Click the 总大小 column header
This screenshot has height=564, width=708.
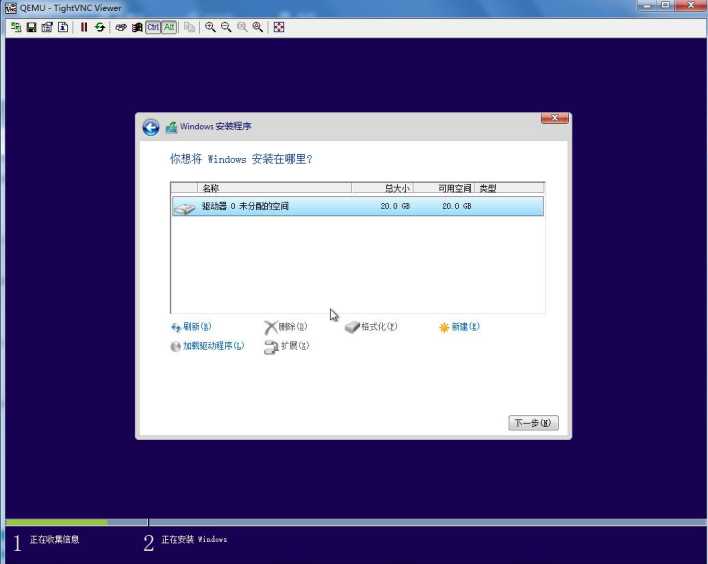coord(382,188)
